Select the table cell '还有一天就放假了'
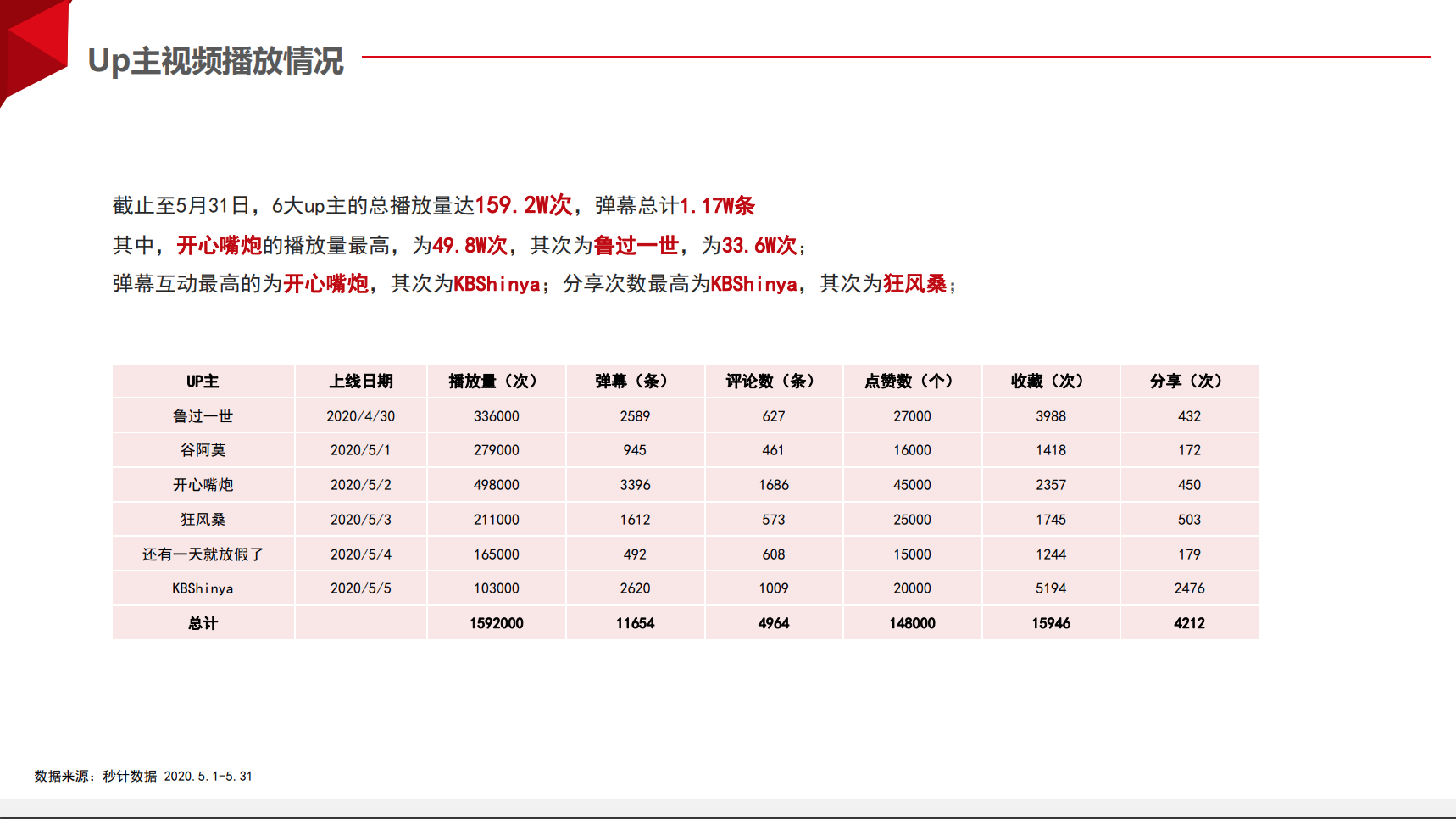Image resolution: width=1456 pixels, height=819 pixels. coord(203,554)
